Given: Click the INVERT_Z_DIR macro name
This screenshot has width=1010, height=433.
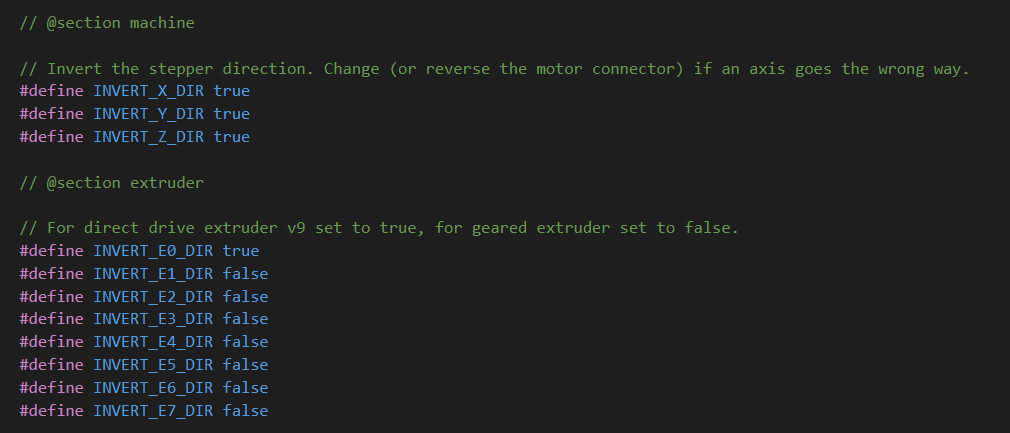Looking at the screenshot, I should (x=149, y=137).
